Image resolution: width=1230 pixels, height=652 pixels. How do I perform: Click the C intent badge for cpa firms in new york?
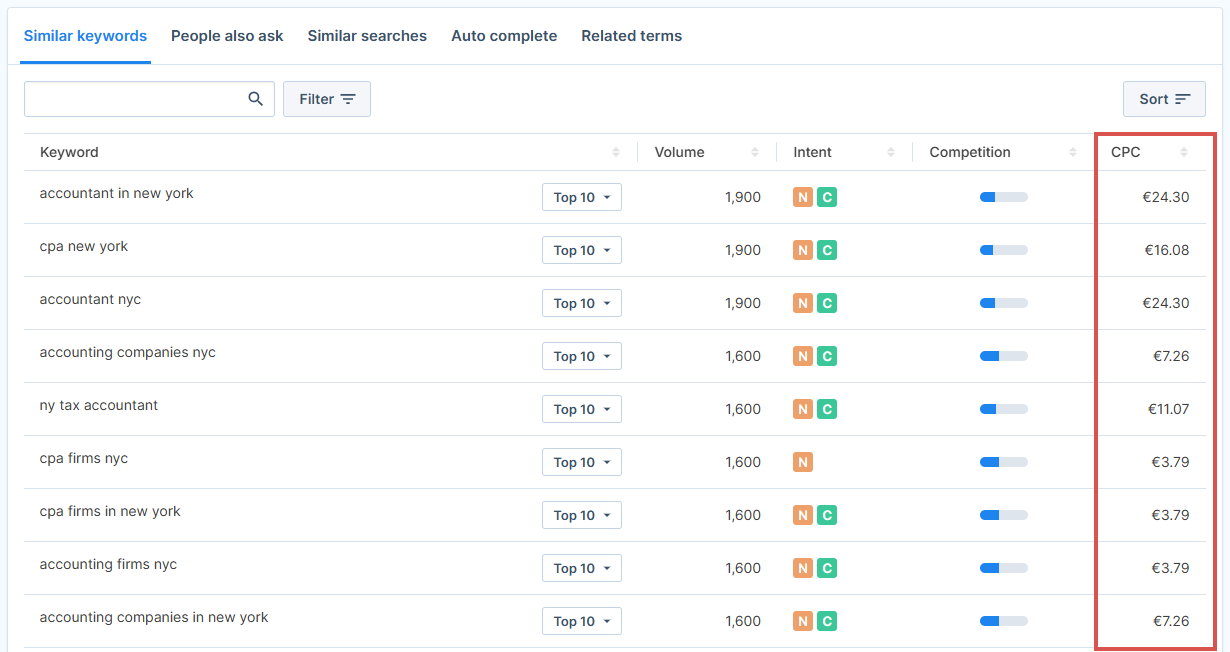tap(827, 515)
